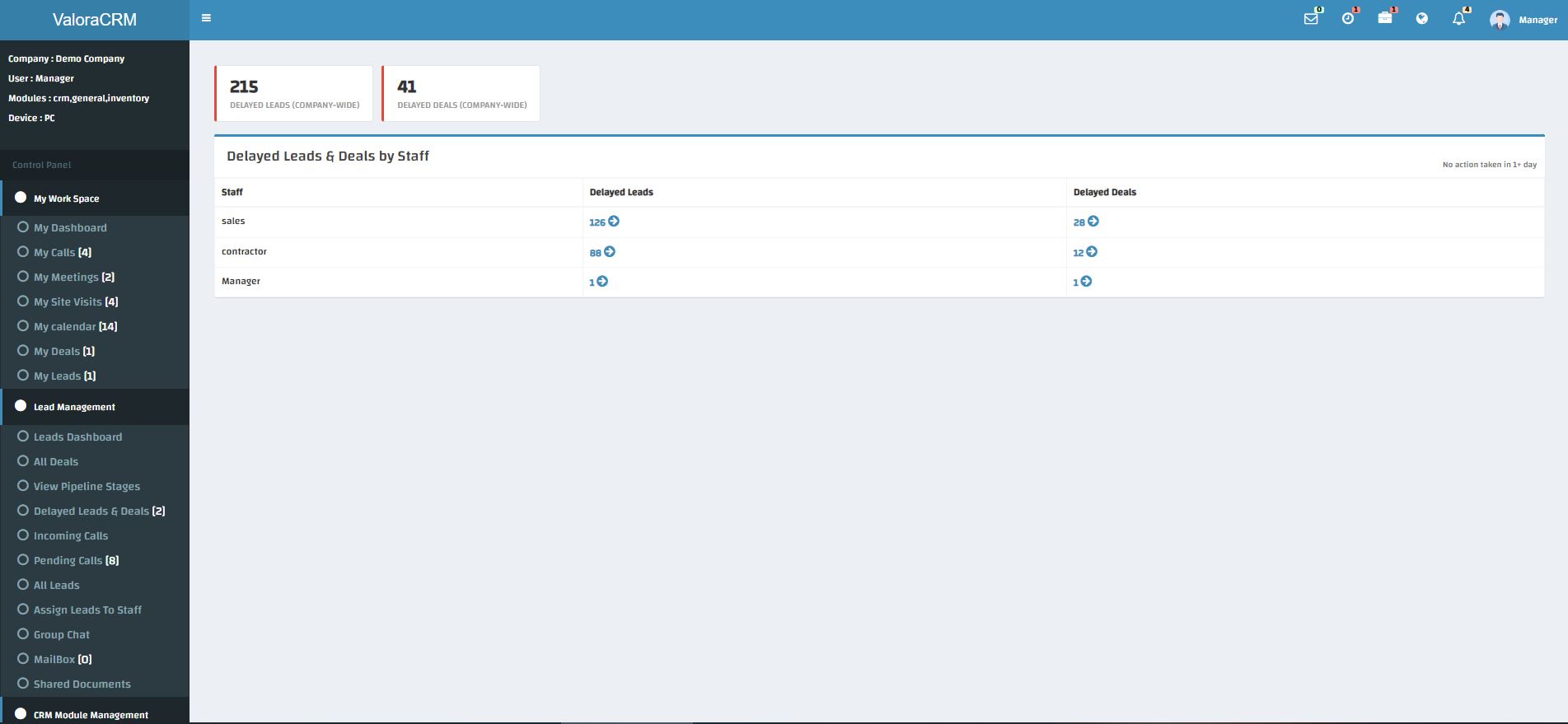This screenshot has width=1568, height=724.
Task: Click circle icon beside Shared Documents
Action: [x=23, y=683]
